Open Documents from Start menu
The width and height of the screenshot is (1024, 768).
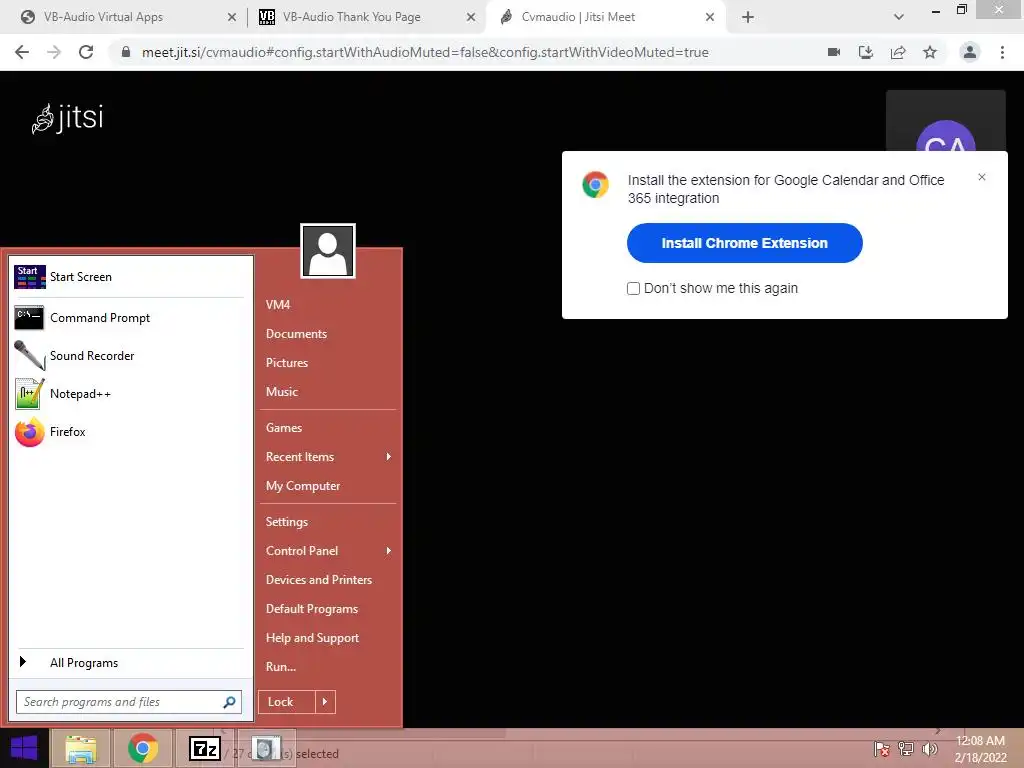point(296,334)
